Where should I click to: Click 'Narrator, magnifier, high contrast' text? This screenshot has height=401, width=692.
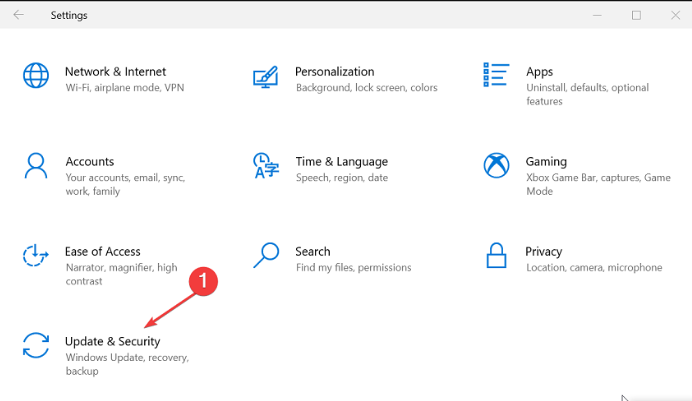[121, 274]
